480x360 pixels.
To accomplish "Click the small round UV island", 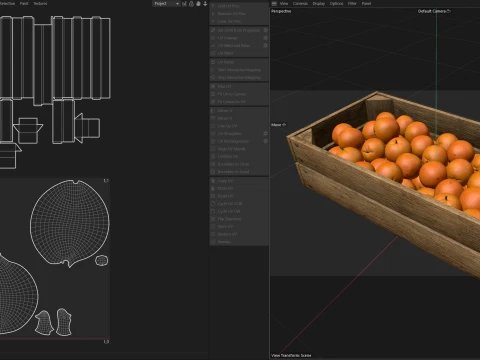I will [x=102, y=260].
